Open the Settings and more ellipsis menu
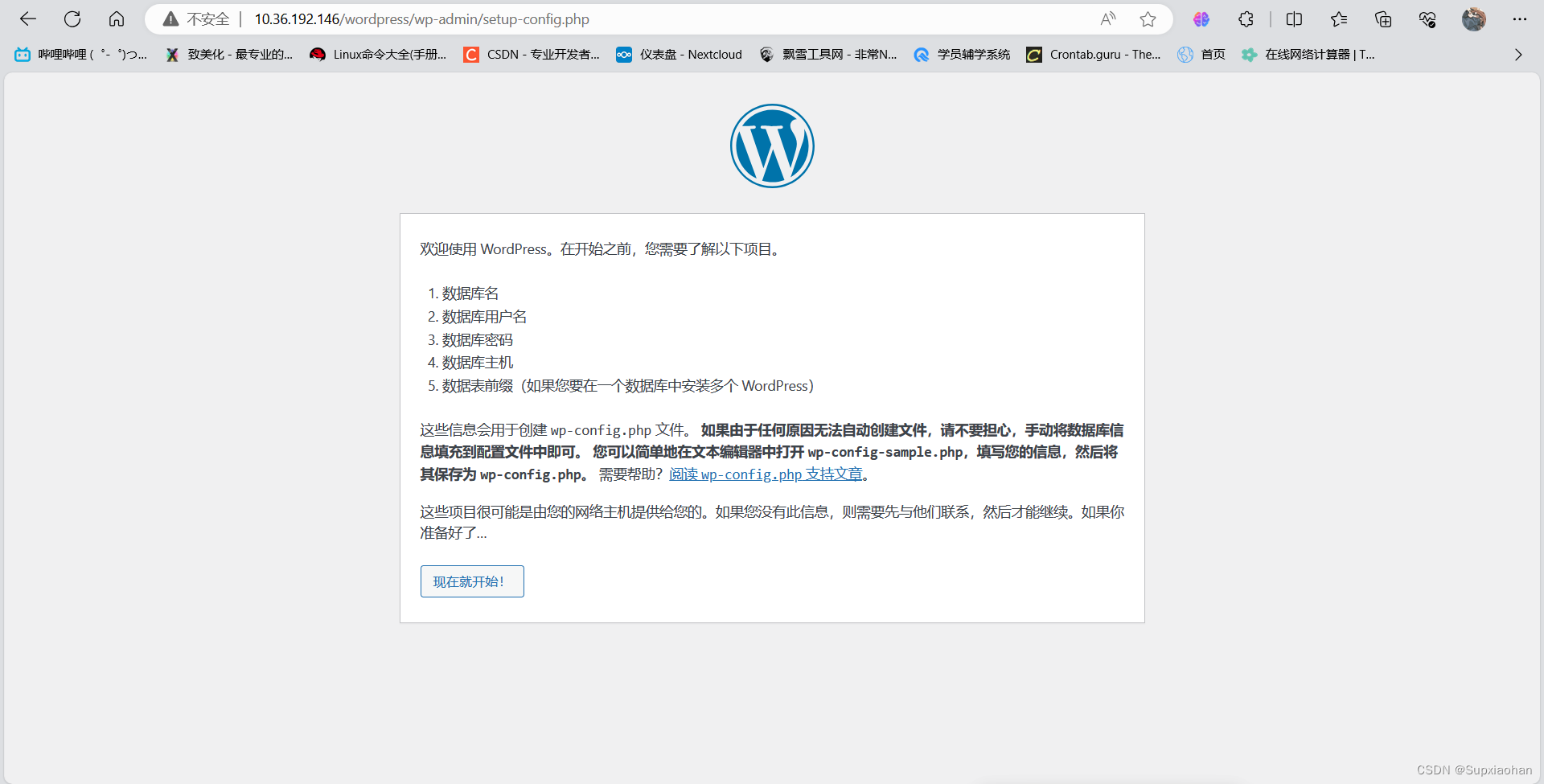 pos(1519,19)
